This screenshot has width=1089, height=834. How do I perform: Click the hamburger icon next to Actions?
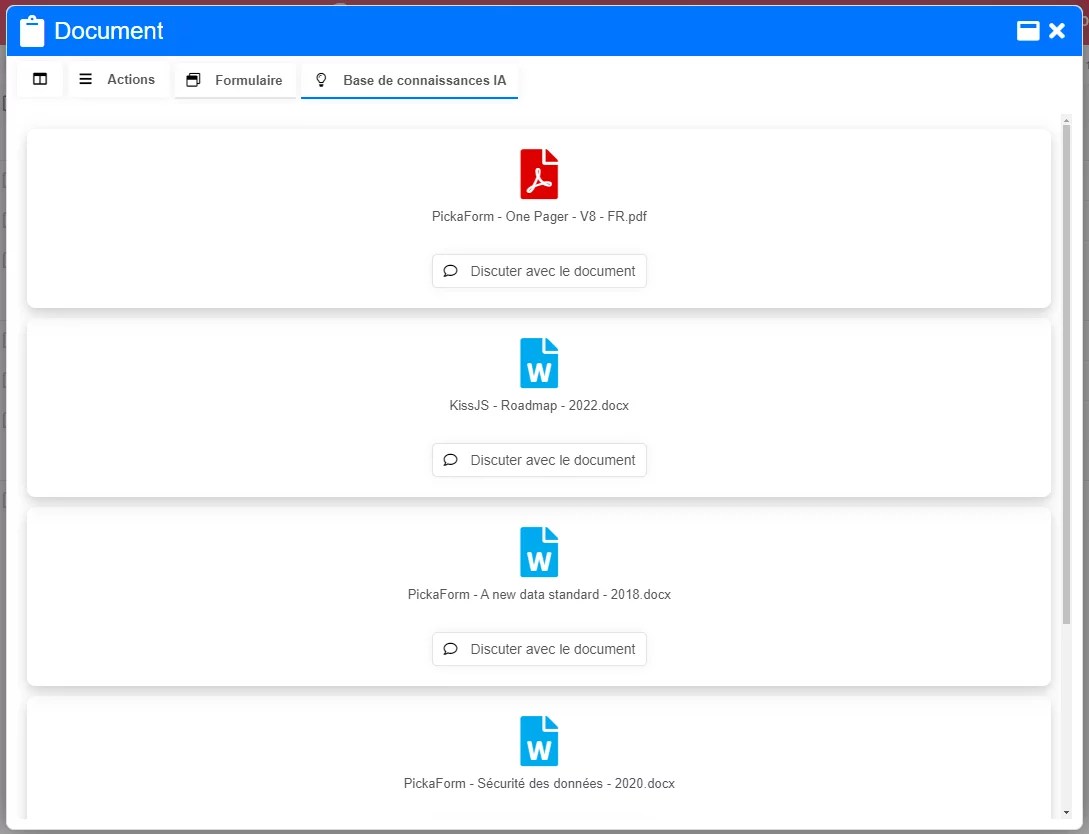(86, 80)
